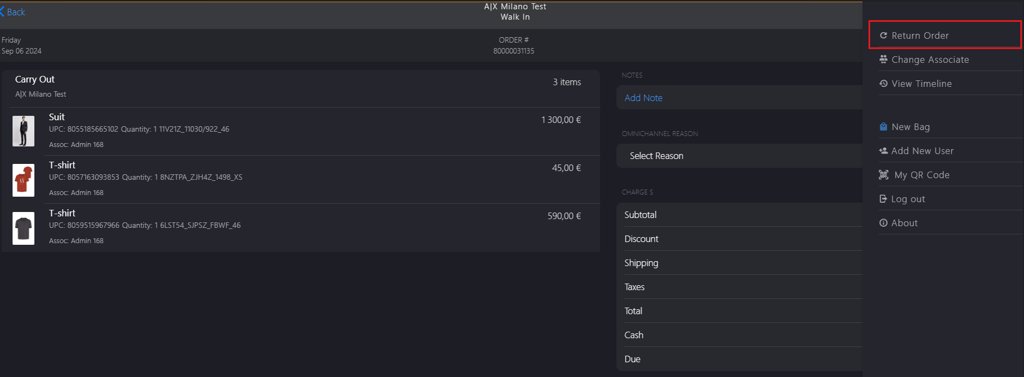Open the Suit product thumbnail
The height and width of the screenshot is (377, 1024).
click(23, 131)
